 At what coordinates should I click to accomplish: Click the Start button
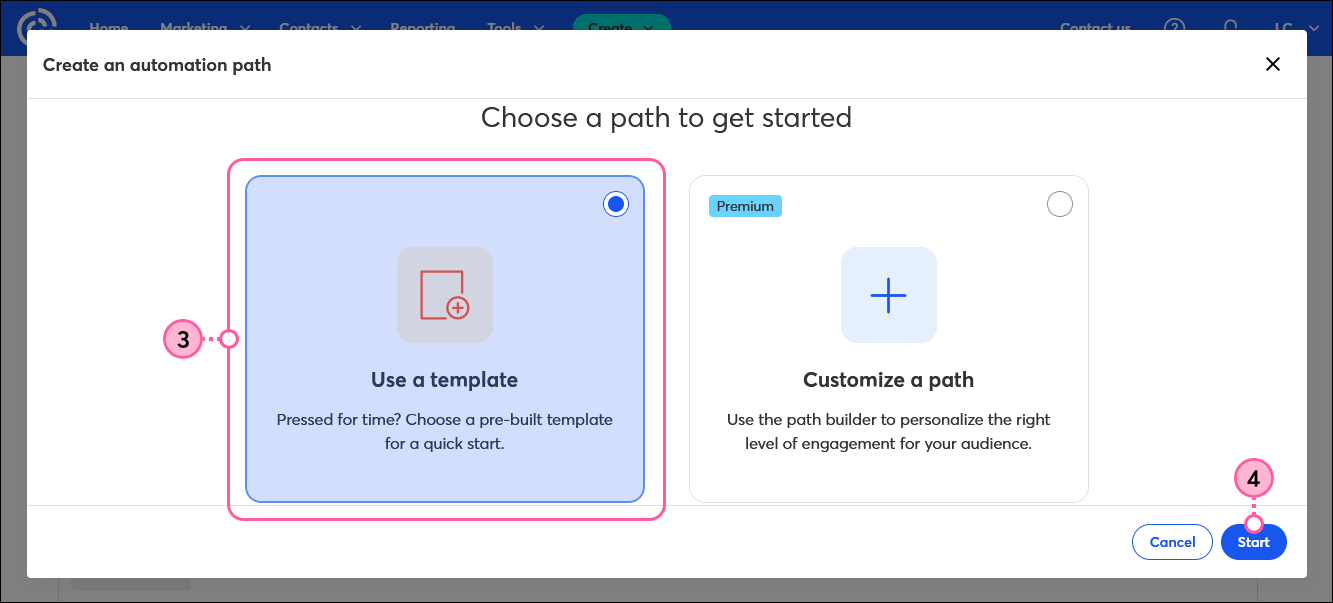1253,541
